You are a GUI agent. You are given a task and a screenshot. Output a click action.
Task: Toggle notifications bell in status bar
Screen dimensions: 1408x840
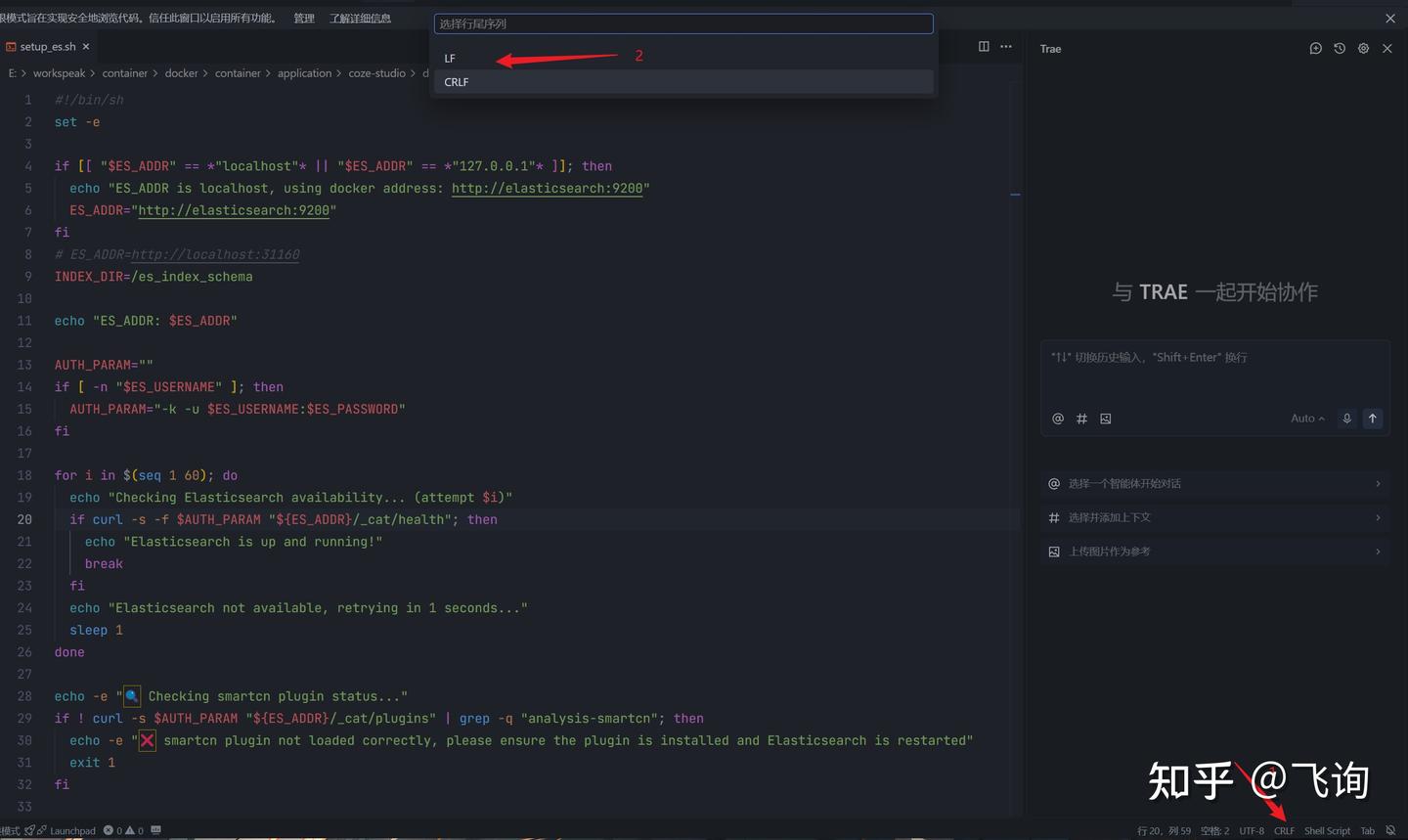coord(1390,830)
